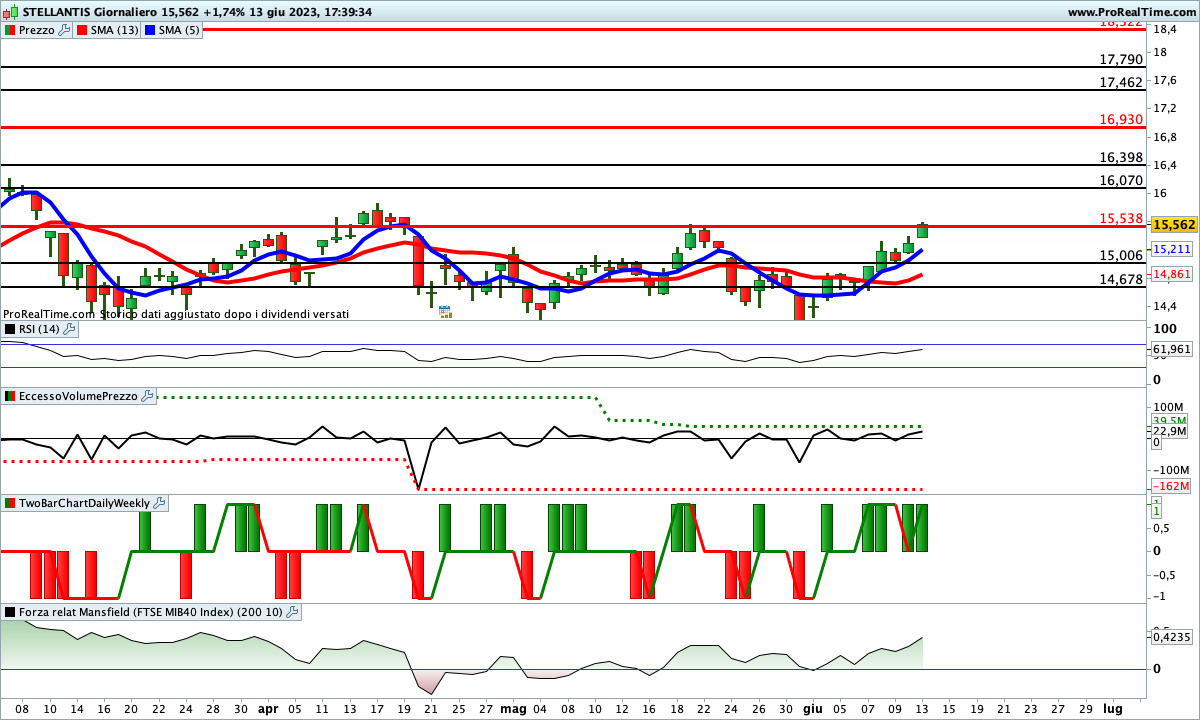The height and width of the screenshot is (720, 1200).
Task: Select the EccessoVolumePrezzo indicator label
Action: [78, 397]
